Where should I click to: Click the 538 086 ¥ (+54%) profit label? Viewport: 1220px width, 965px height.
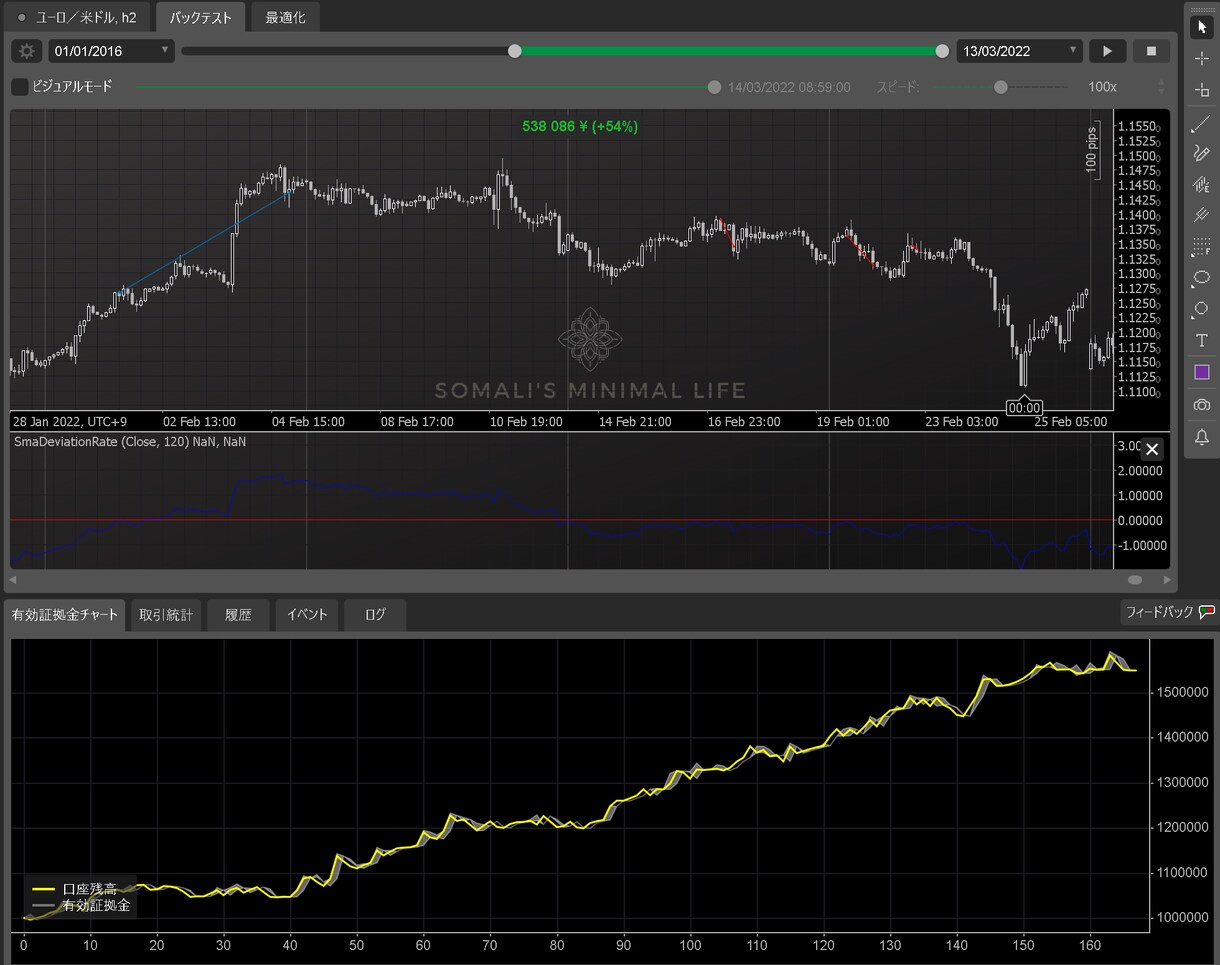point(580,126)
